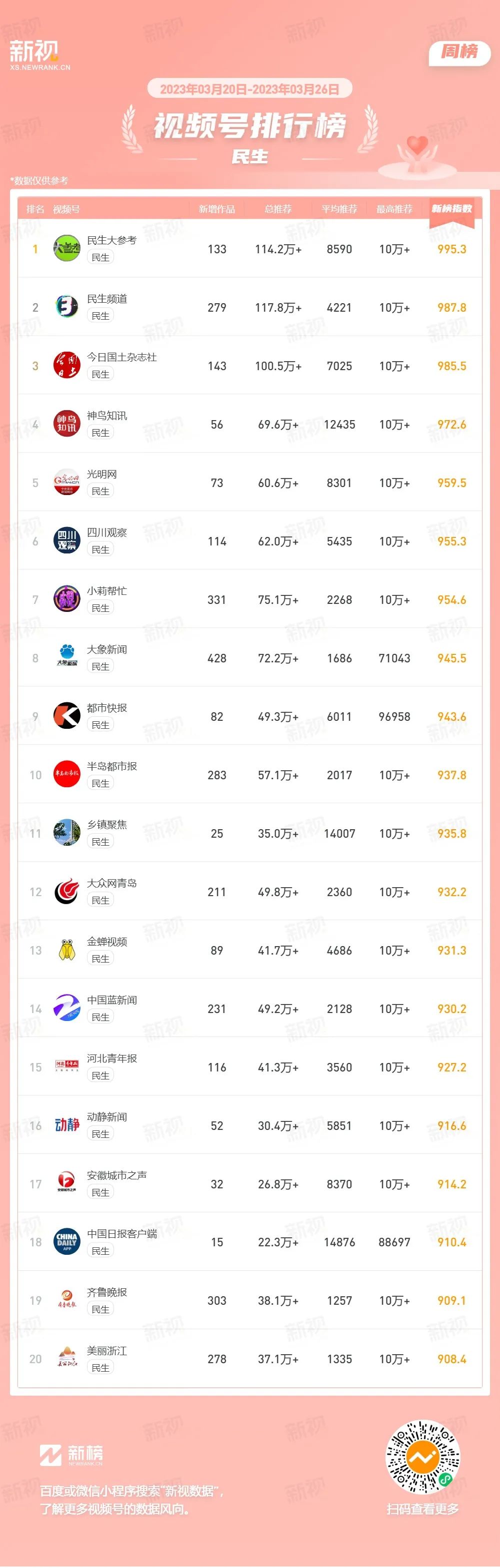Viewport: 500px width, 1568px height.
Task: Open the 乡镇聚焦 account name link
Action: tap(107, 825)
